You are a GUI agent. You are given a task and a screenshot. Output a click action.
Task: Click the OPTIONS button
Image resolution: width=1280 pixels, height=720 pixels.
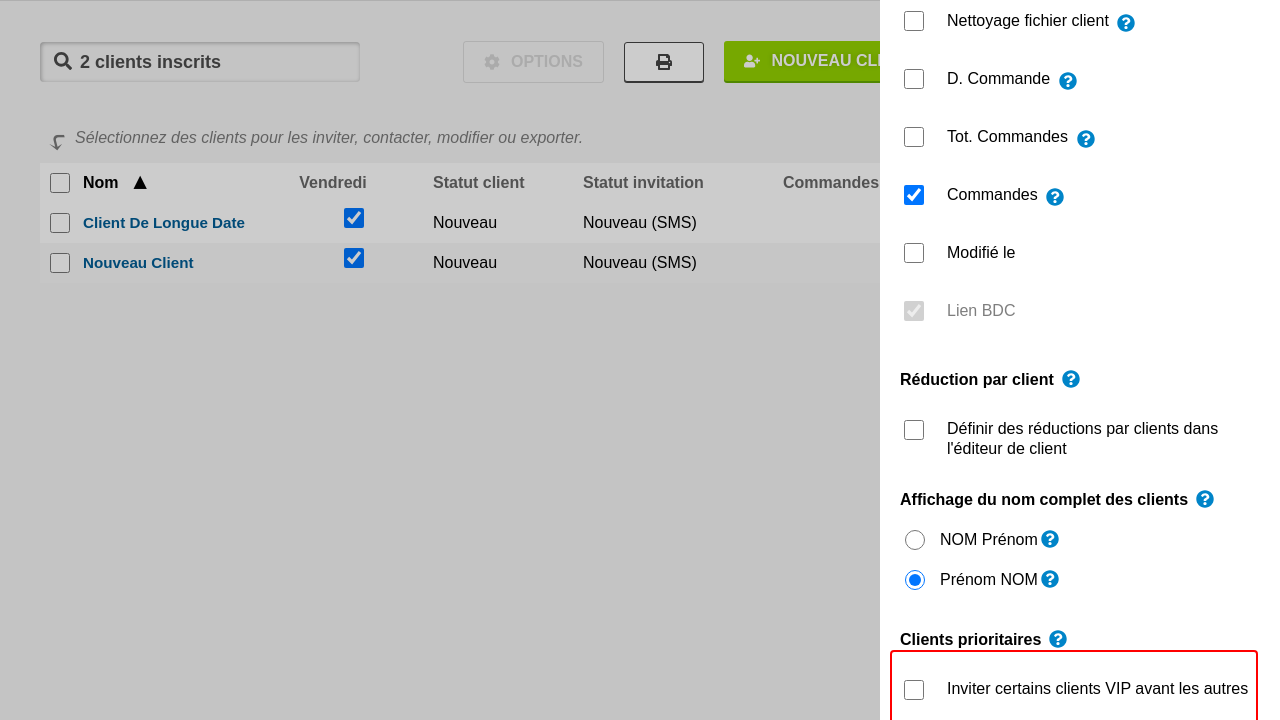533,62
